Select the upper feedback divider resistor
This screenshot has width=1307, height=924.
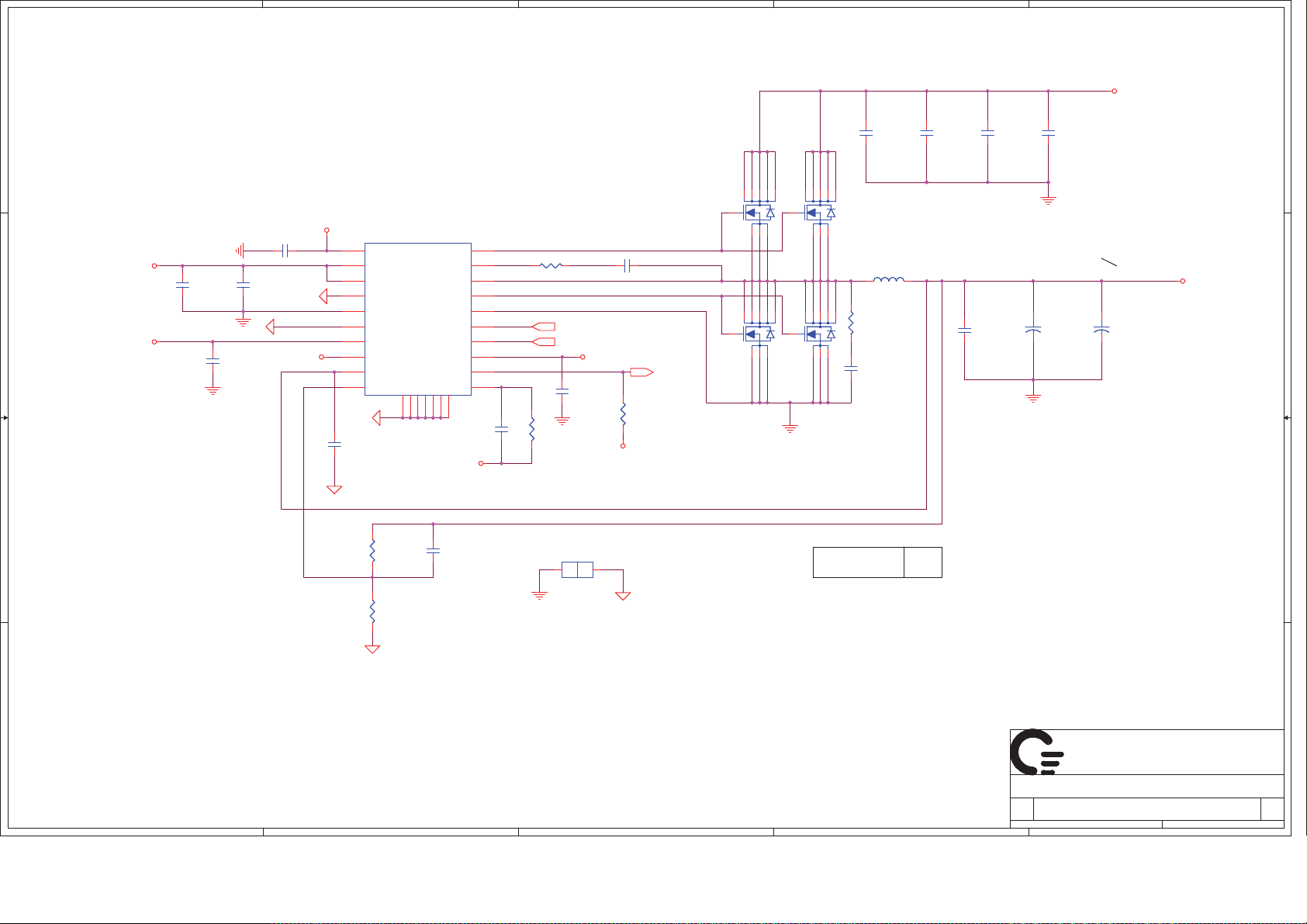[372, 551]
